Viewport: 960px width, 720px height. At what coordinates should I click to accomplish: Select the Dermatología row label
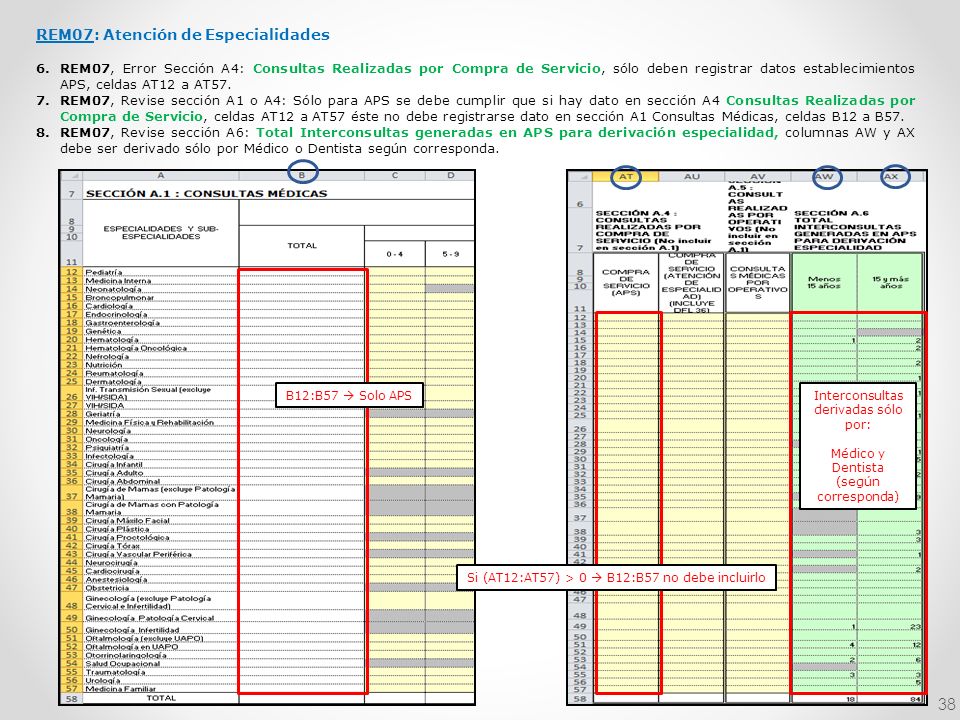[x=113, y=382]
